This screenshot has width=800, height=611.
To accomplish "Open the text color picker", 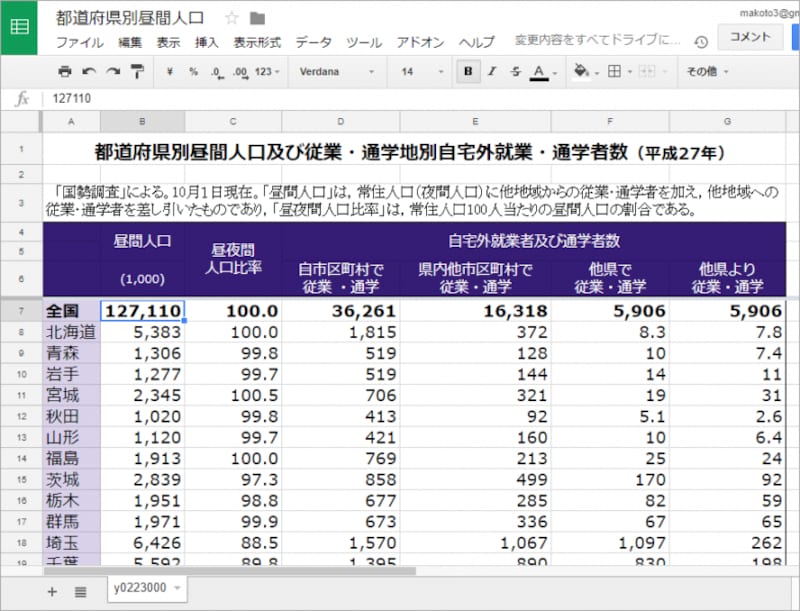I will [x=539, y=72].
